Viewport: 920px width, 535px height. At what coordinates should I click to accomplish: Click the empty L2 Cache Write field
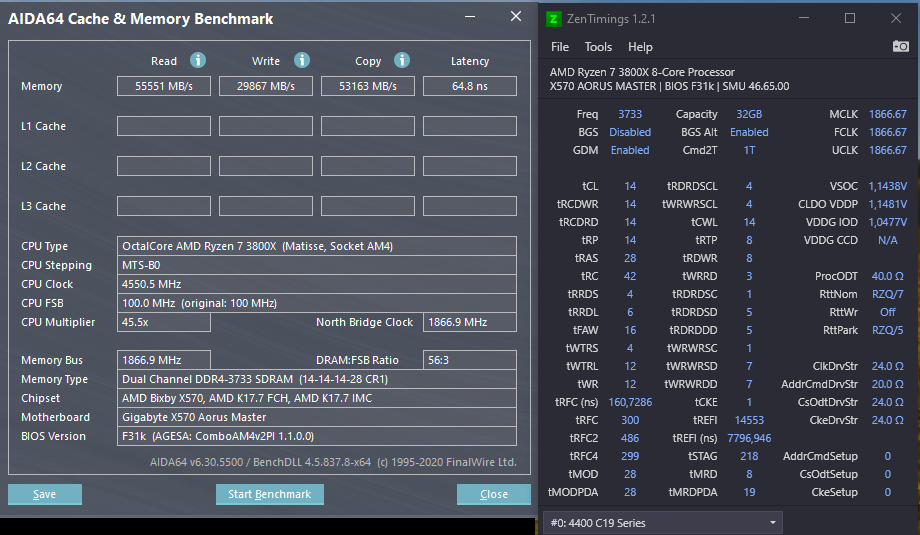click(x=266, y=166)
